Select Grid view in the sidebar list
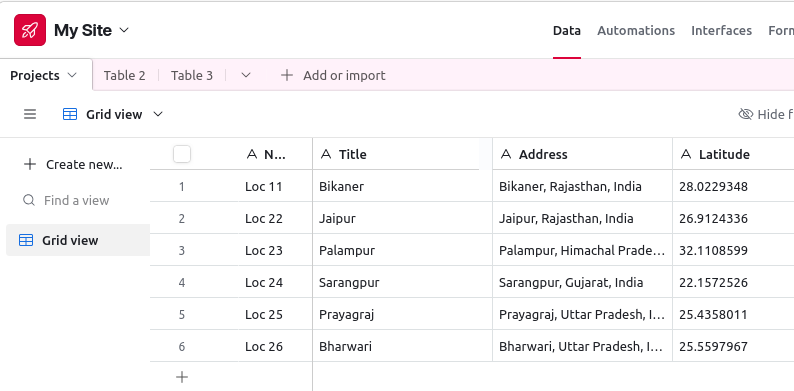This screenshot has width=794, height=391. (78, 240)
